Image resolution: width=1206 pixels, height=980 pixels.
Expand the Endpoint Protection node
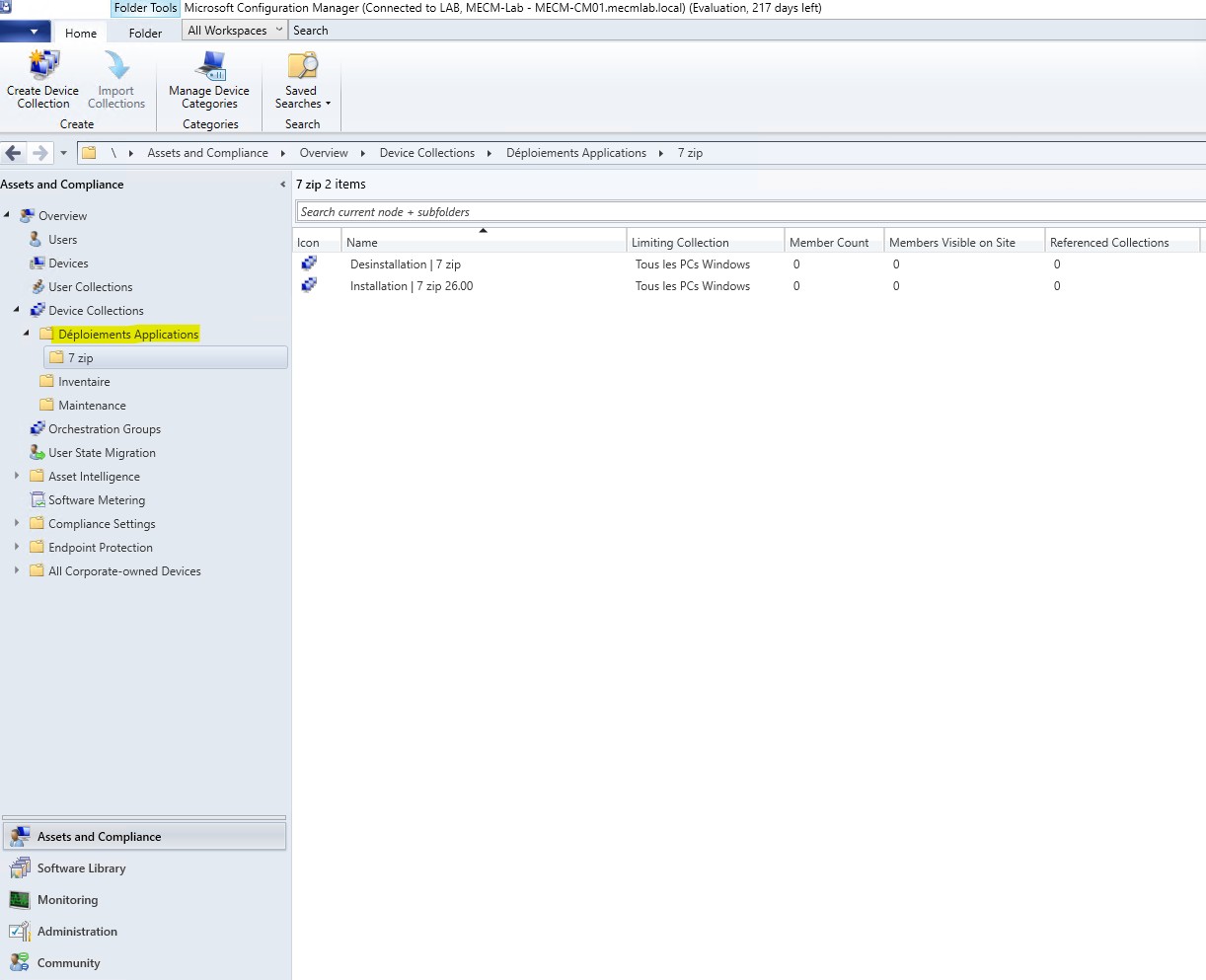(x=17, y=547)
